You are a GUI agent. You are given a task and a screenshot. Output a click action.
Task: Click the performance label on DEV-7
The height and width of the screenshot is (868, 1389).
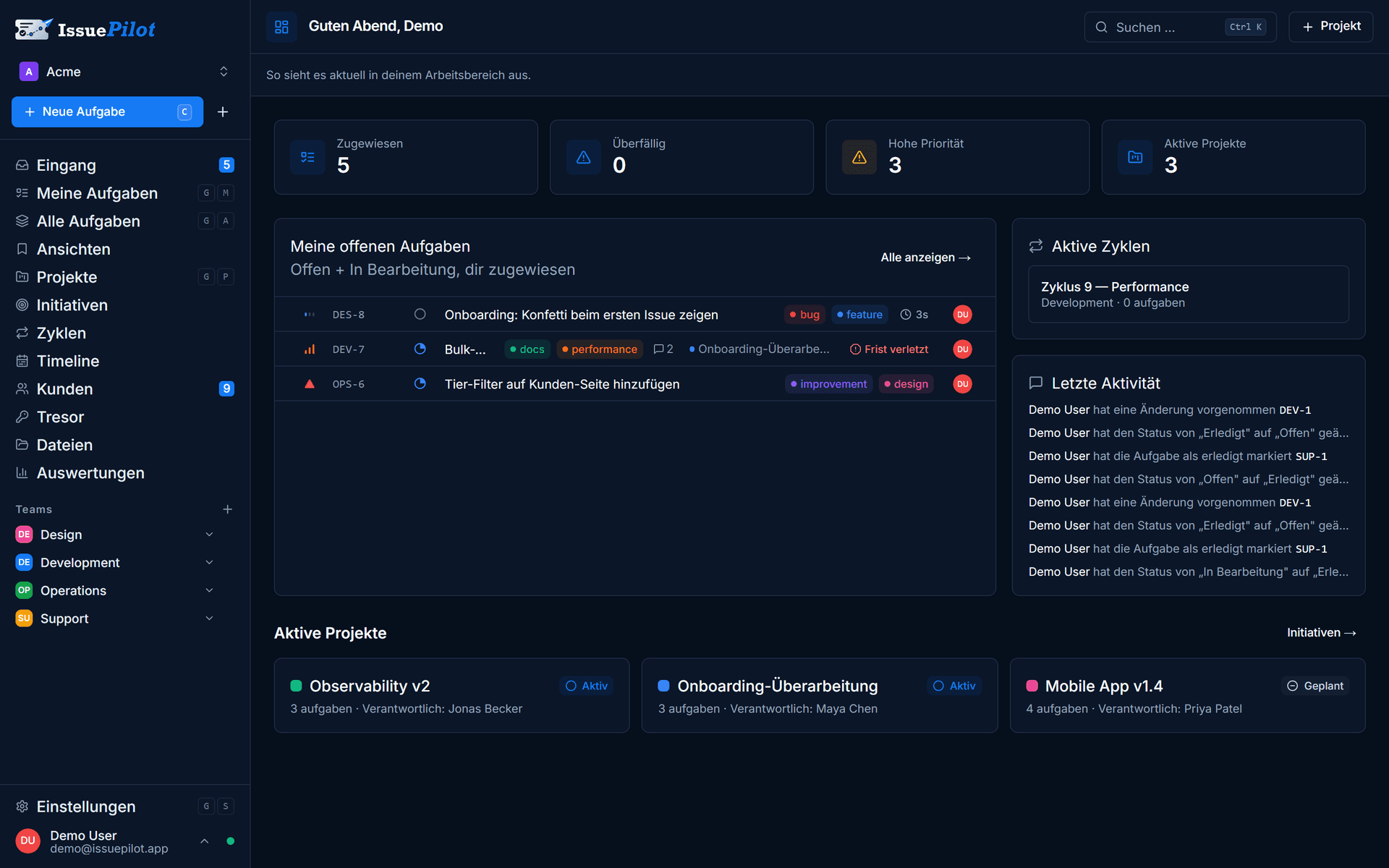coord(600,349)
